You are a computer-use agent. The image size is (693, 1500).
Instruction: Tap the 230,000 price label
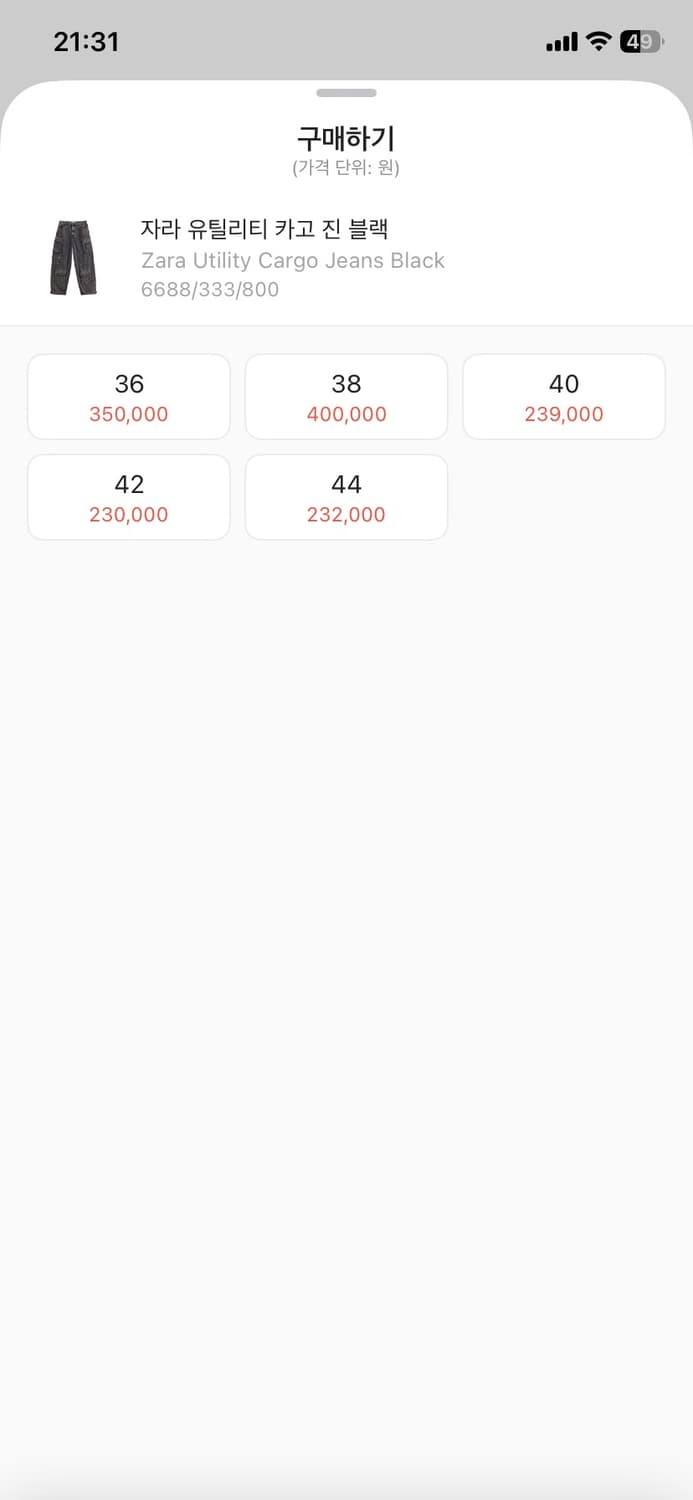click(129, 515)
